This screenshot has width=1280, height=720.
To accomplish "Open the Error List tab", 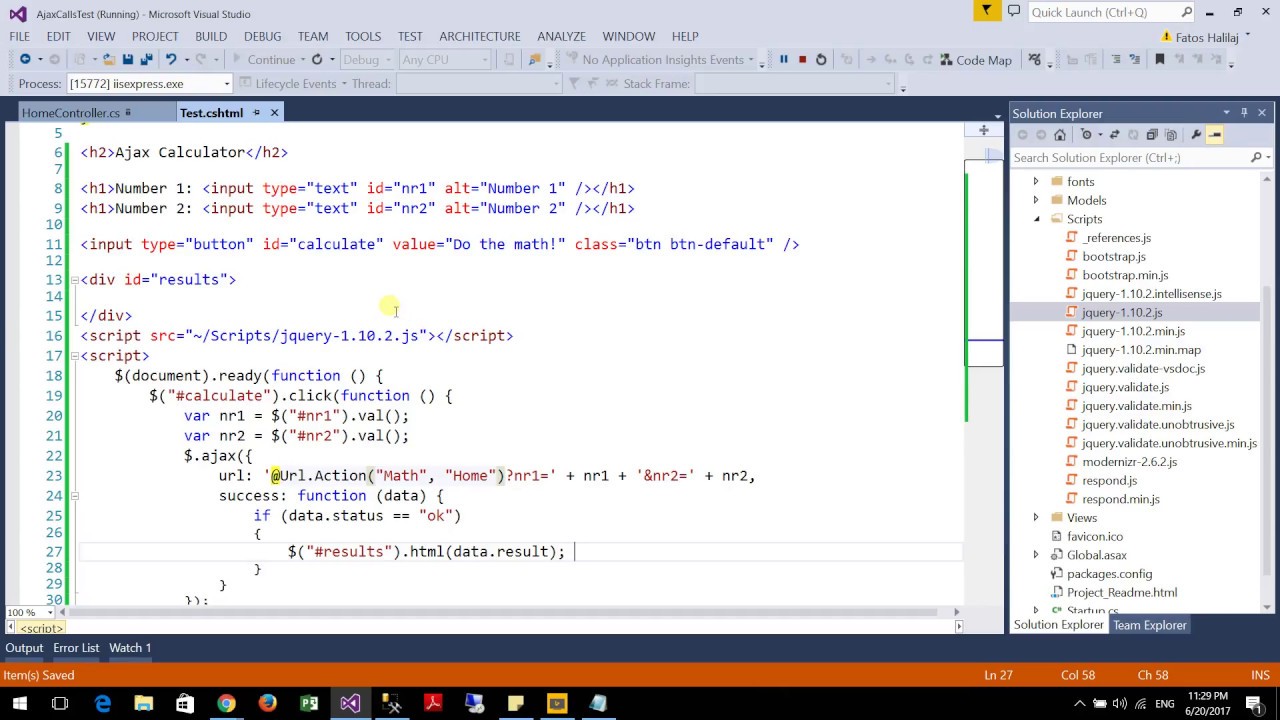I will point(76,648).
